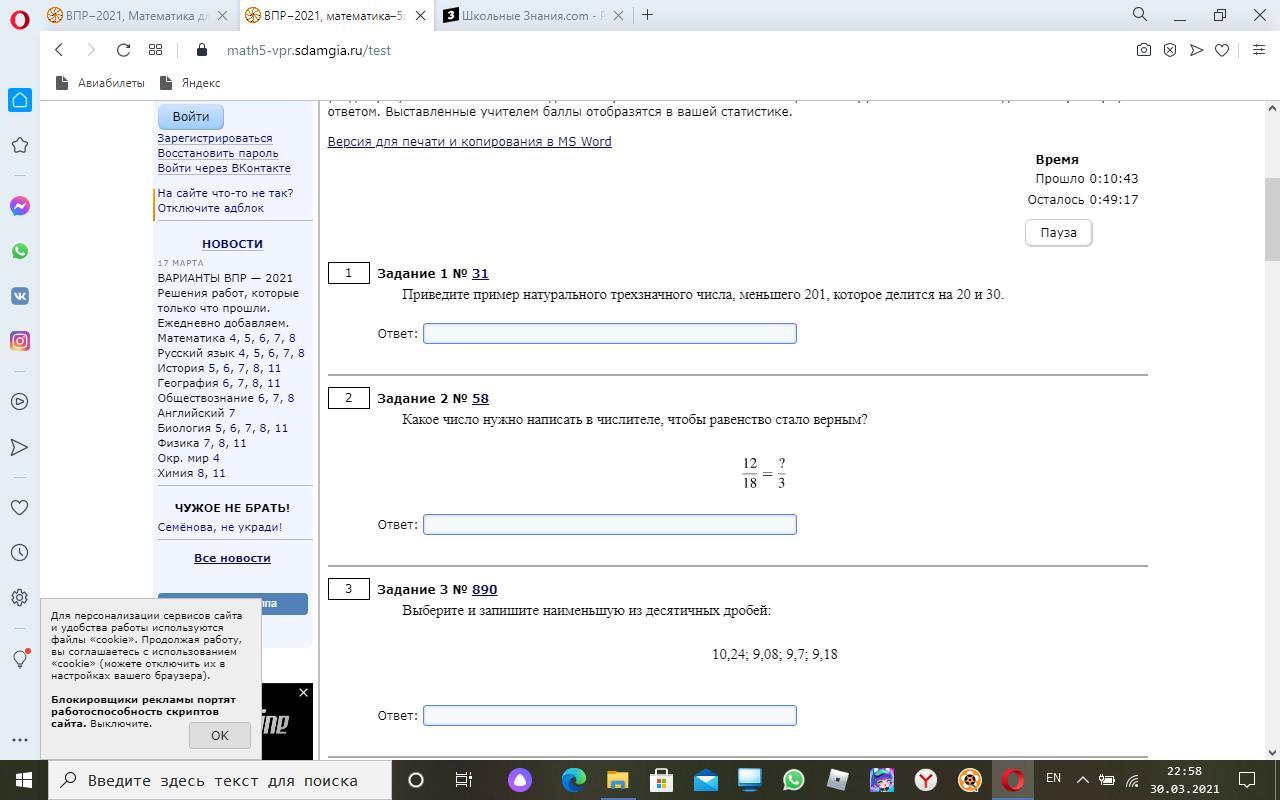Viewport: 1280px width, 800px height.
Task: Open Все новости link
Action: 232,558
